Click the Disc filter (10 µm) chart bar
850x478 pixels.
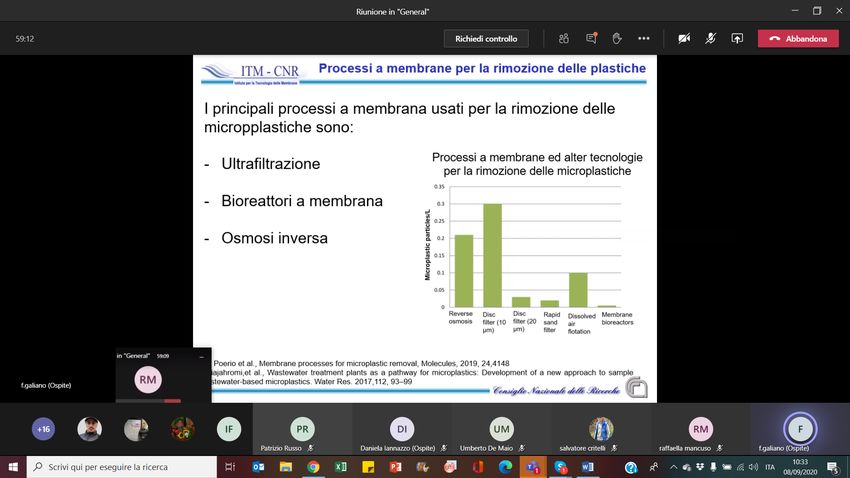(x=492, y=255)
